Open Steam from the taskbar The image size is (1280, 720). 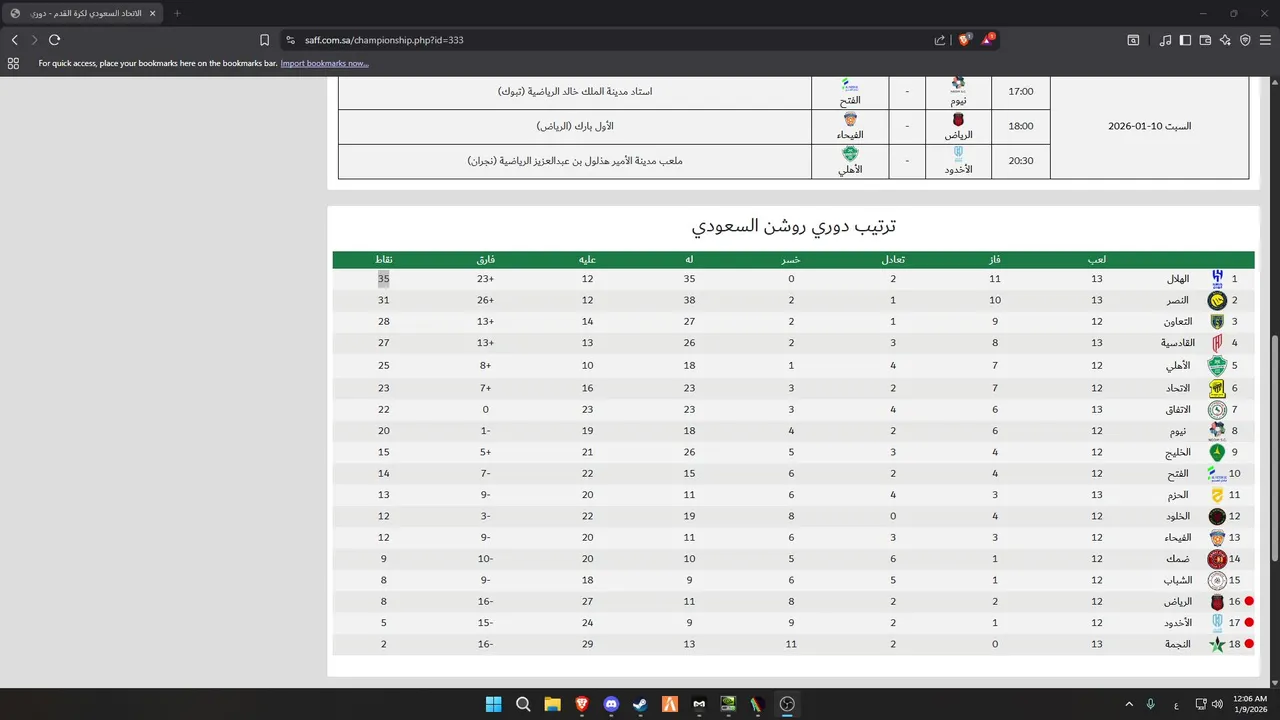click(640, 704)
